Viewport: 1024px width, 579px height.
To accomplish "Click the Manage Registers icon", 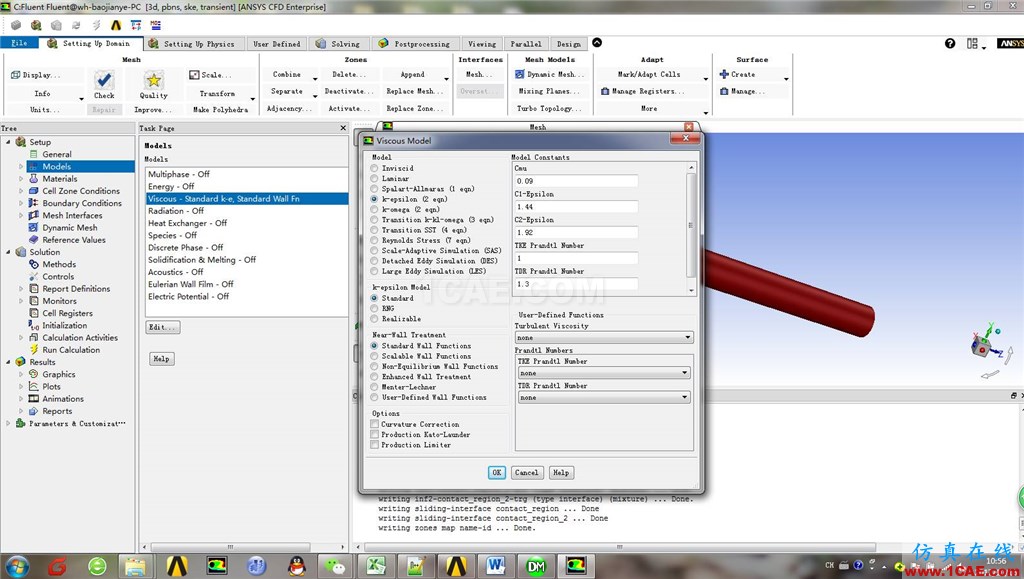I will point(605,91).
